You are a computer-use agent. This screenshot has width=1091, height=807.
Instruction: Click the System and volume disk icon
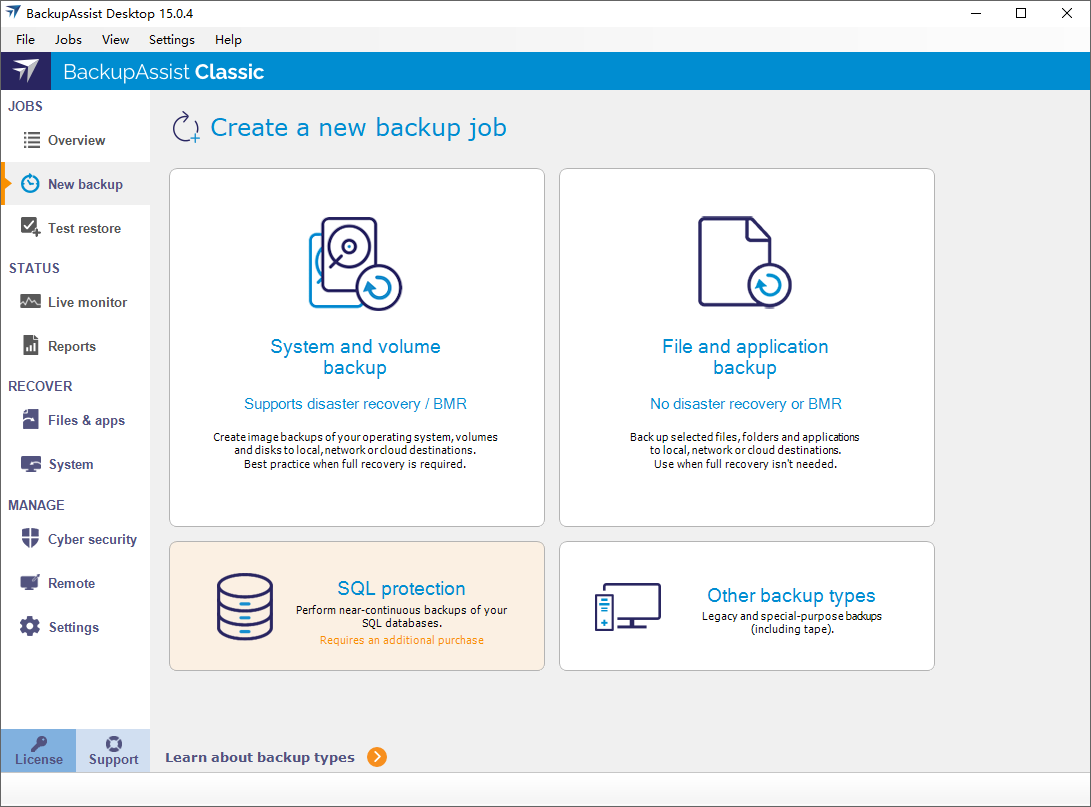pos(355,264)
